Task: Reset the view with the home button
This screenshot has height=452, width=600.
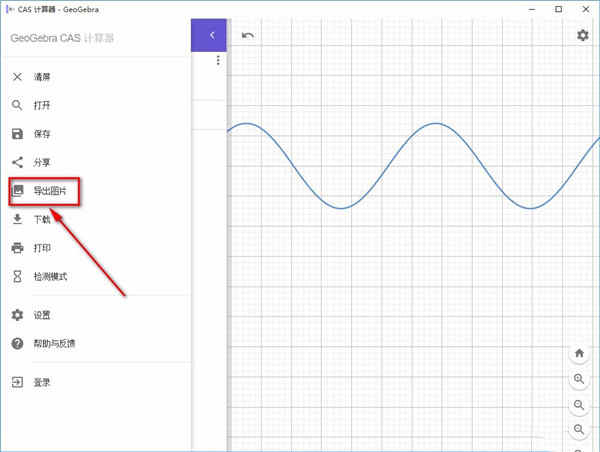Action: [579, 353]
